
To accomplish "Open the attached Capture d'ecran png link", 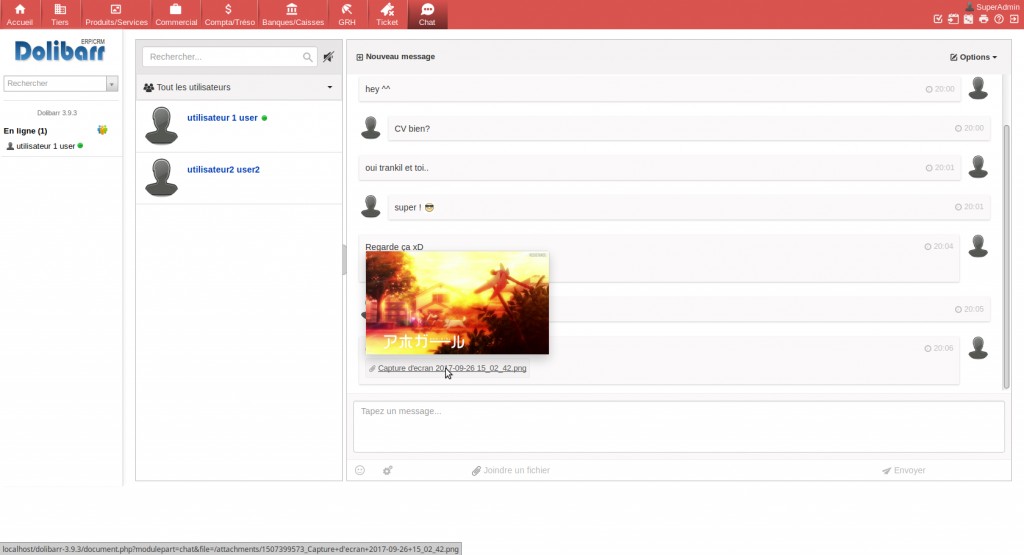I will tap(451, 368).
